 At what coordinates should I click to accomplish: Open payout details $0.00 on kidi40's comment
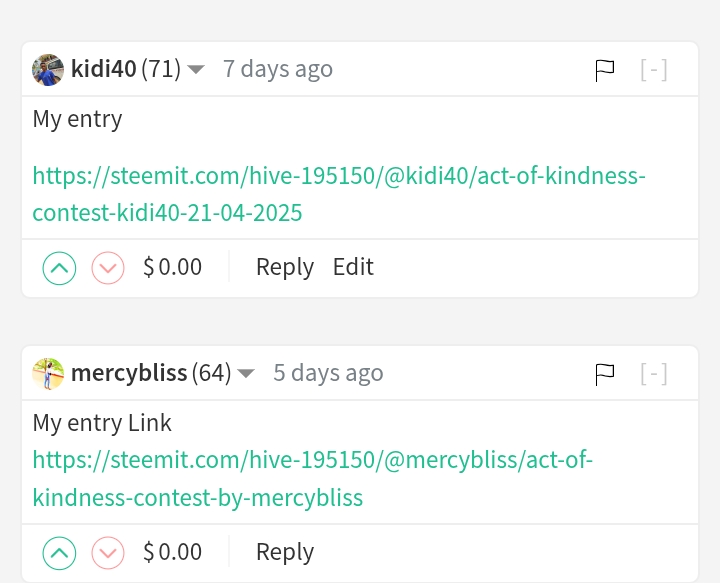[173, 267]
